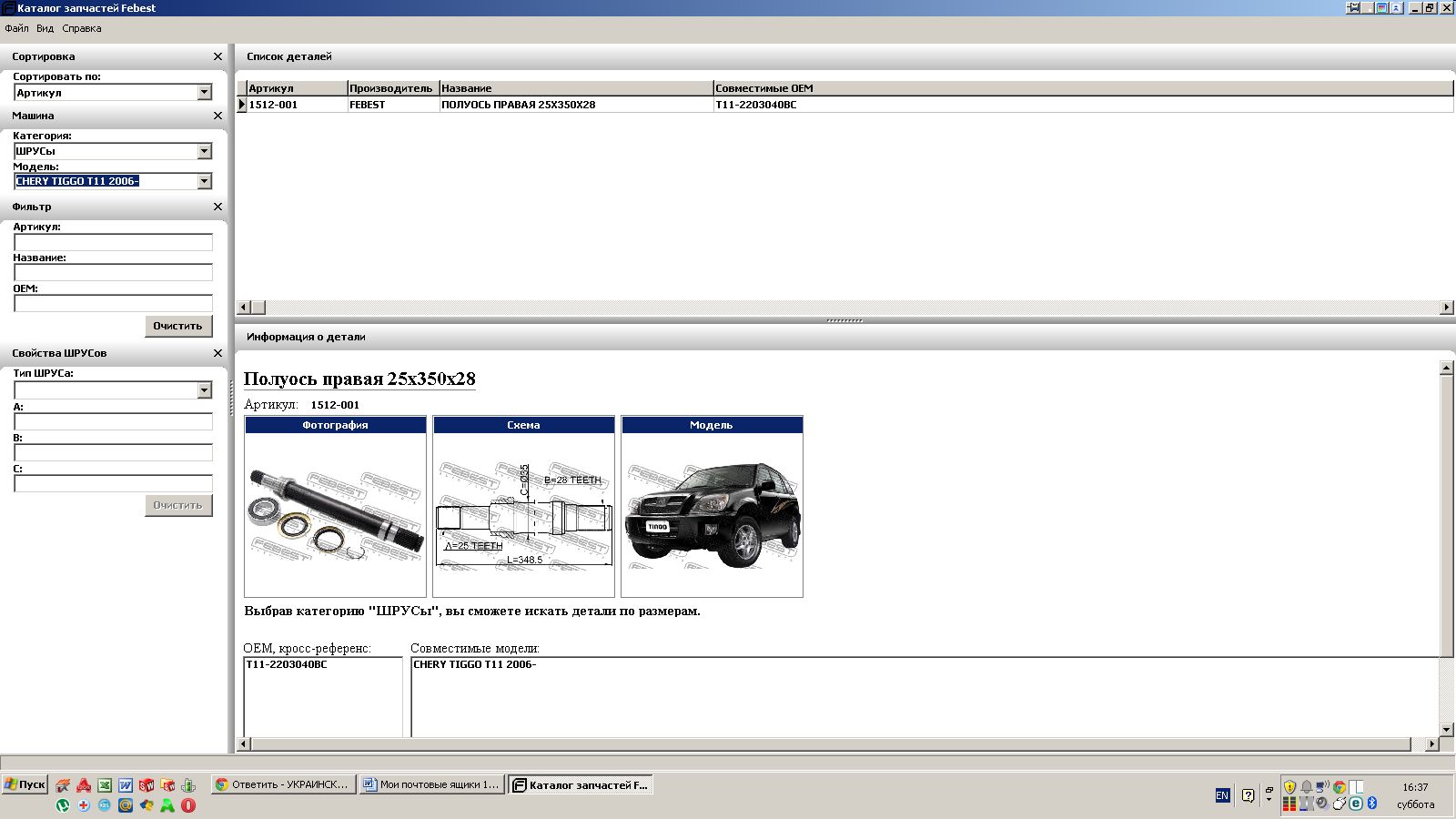Close the Фильтр panel

(x=217, y=207)
